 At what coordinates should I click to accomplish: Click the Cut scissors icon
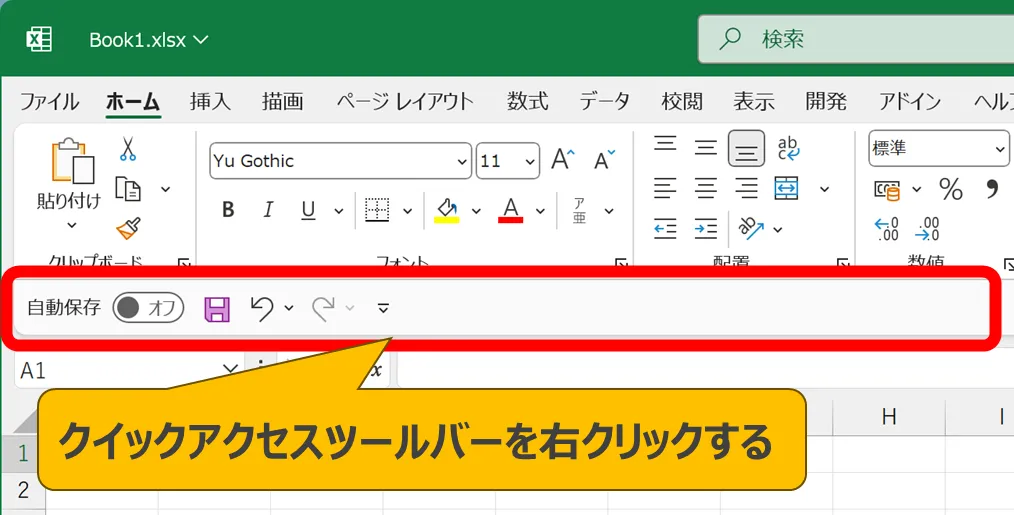(x=127, y=150)
